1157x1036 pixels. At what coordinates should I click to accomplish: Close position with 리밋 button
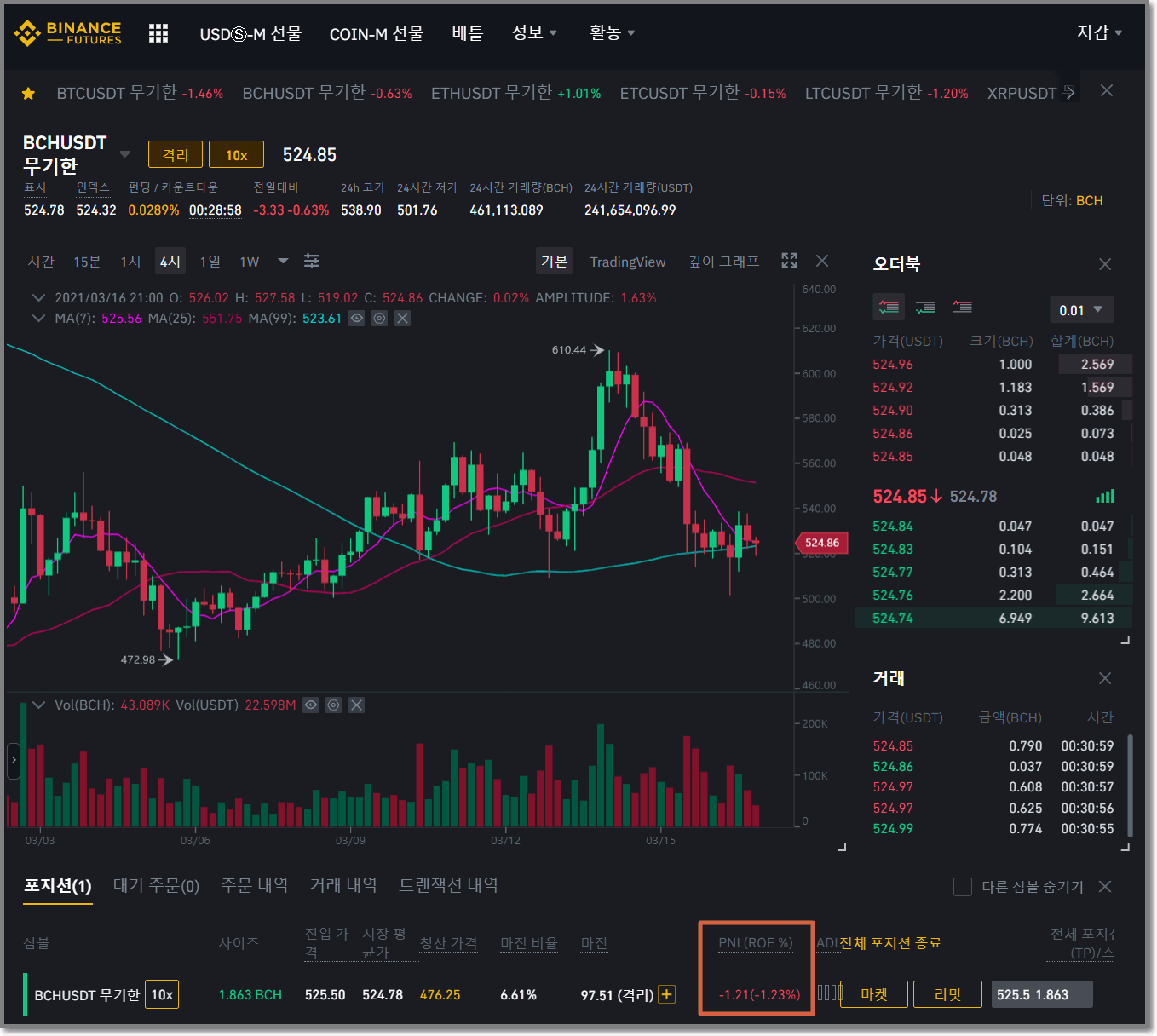pos(947,994)
